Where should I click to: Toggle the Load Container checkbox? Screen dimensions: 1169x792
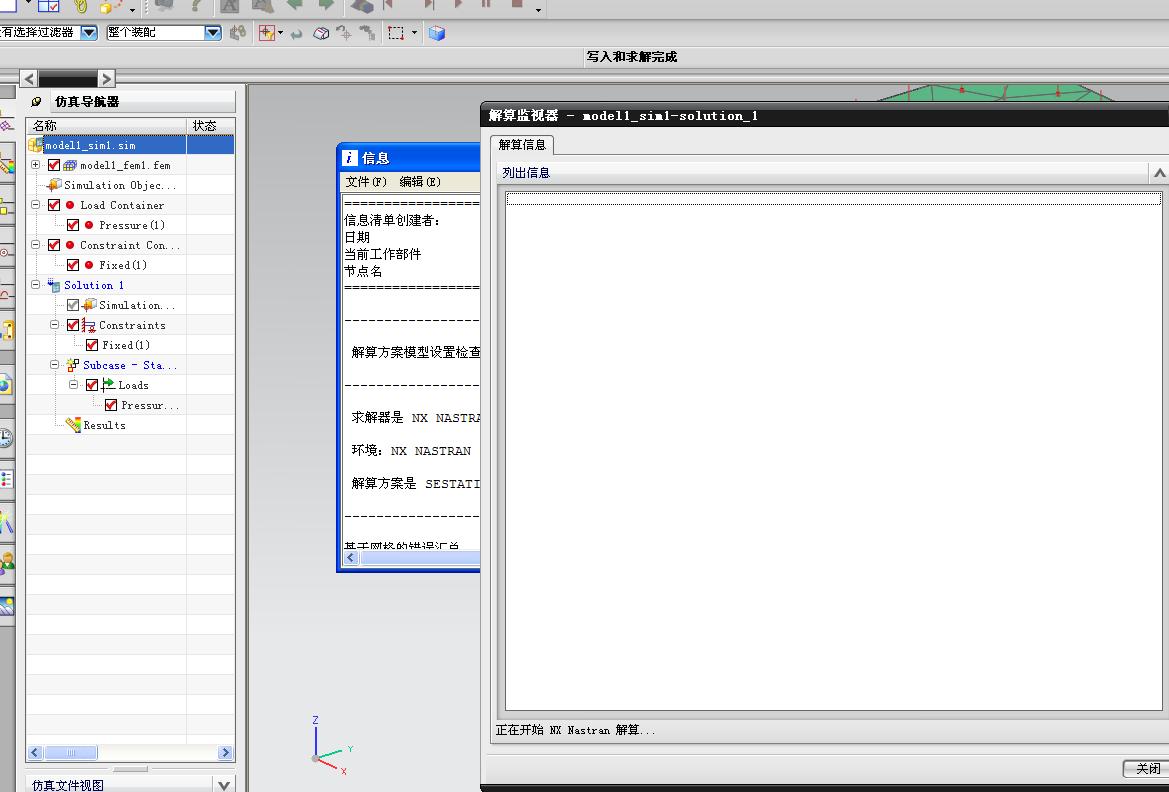point(54,205)
